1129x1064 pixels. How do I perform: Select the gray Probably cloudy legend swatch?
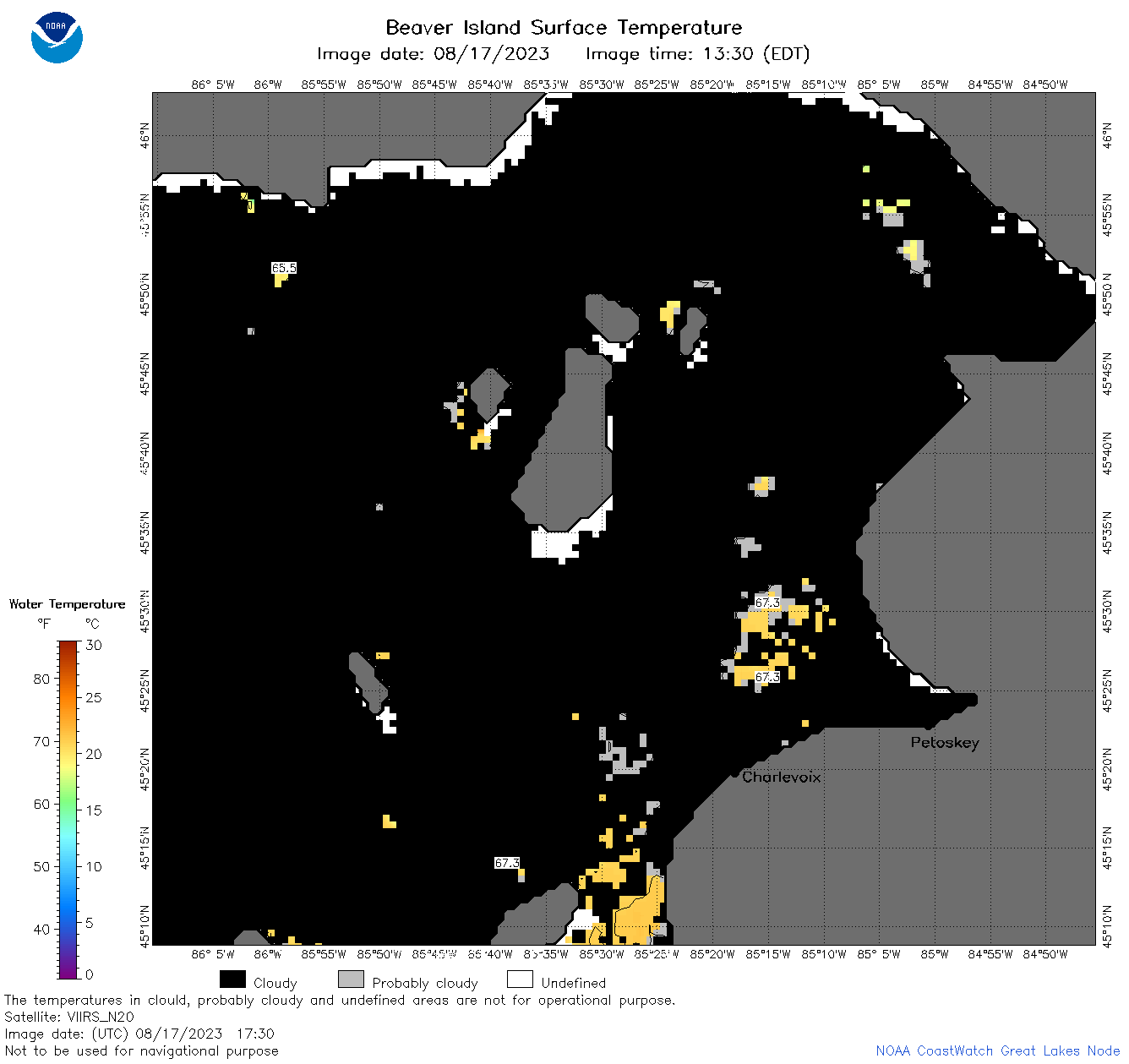pyautogui.click(x=351, y=979)
